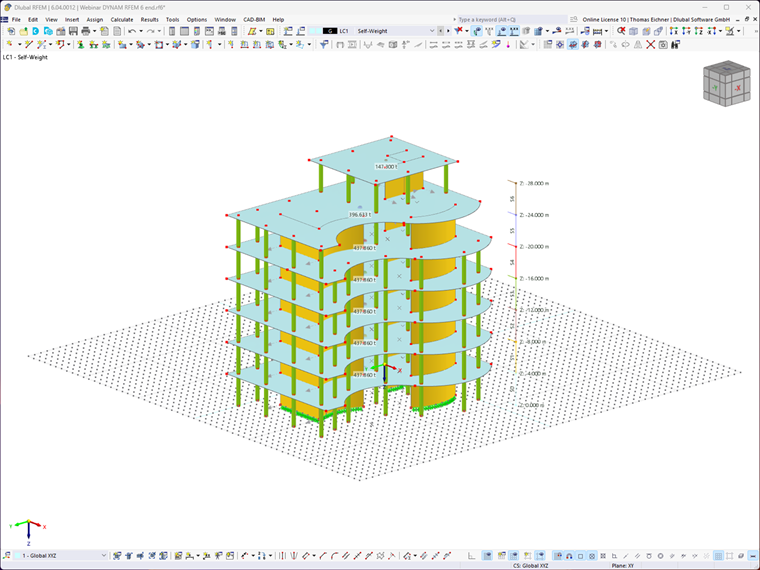This screenshot has width=760, height=570.
Task: Click the view in X direction icon
Action: coord(673,31)
